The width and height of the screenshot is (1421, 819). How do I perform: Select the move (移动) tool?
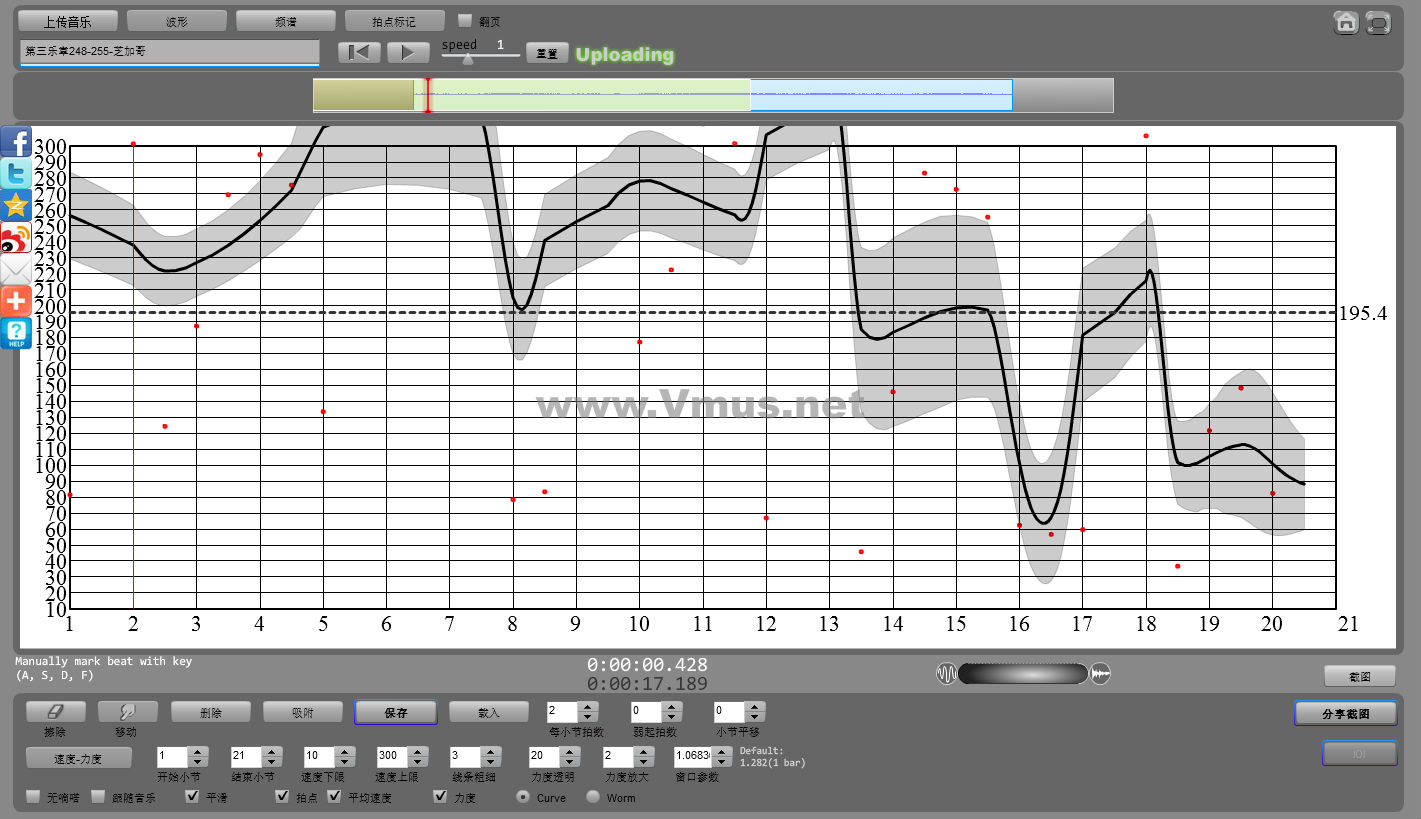[x=127, y=712]
